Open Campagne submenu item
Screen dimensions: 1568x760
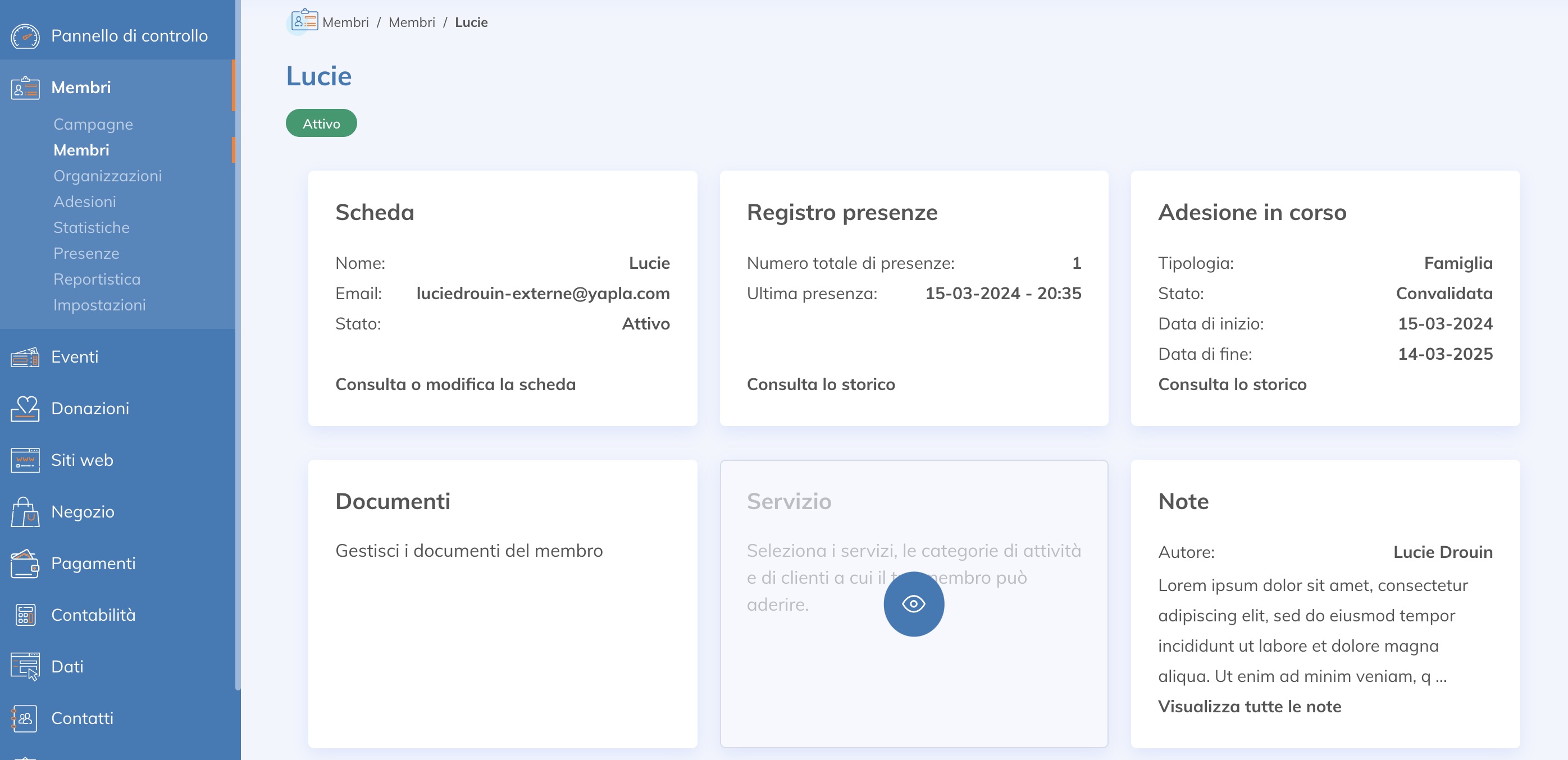click(93, 124)
